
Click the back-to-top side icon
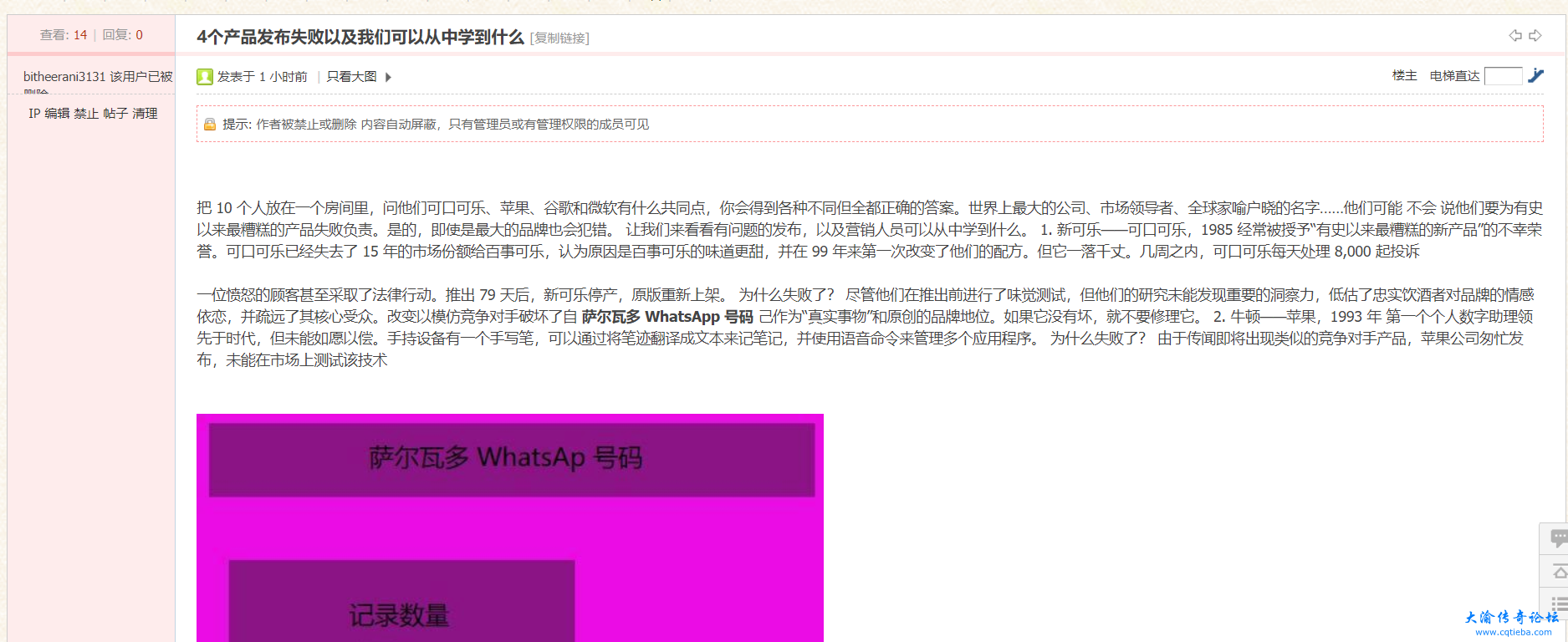click(x=1559, y=571)
